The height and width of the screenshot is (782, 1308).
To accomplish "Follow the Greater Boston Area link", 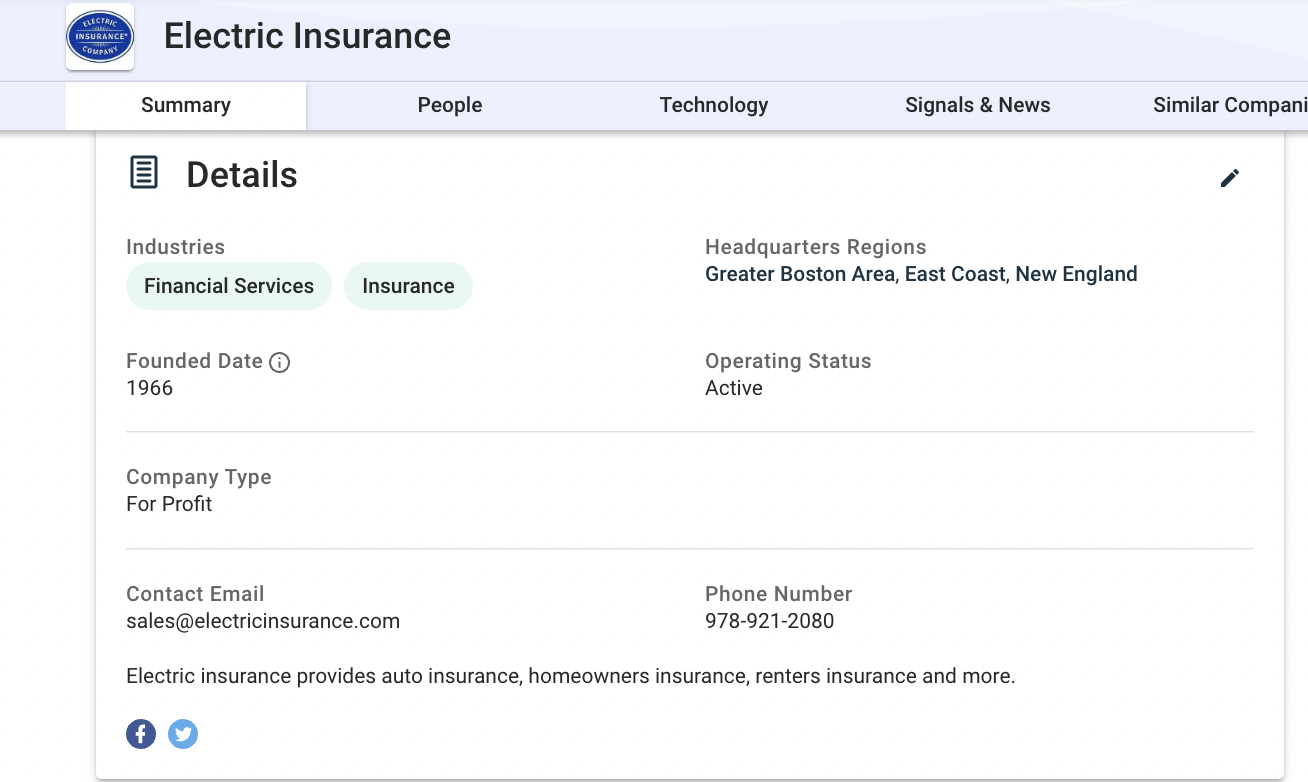I will tap(800, 274).
